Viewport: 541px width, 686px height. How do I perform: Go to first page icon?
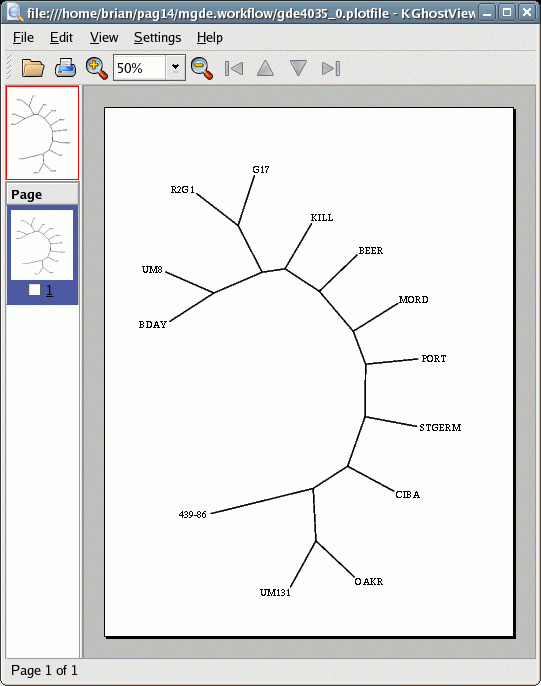click(234, 68)
